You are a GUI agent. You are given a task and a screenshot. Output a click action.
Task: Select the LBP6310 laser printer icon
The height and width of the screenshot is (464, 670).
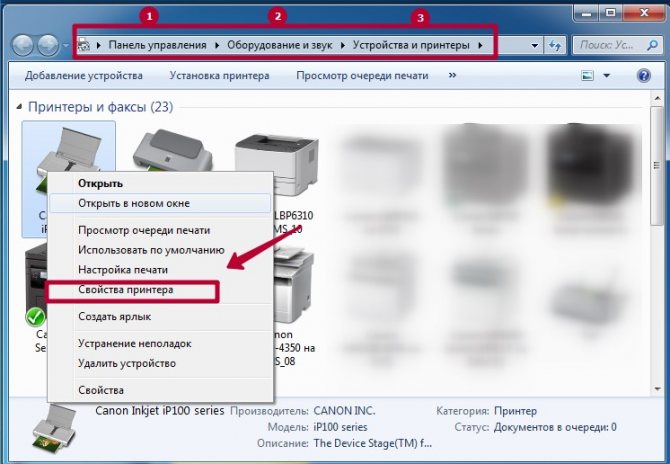(x=276, y=164)
